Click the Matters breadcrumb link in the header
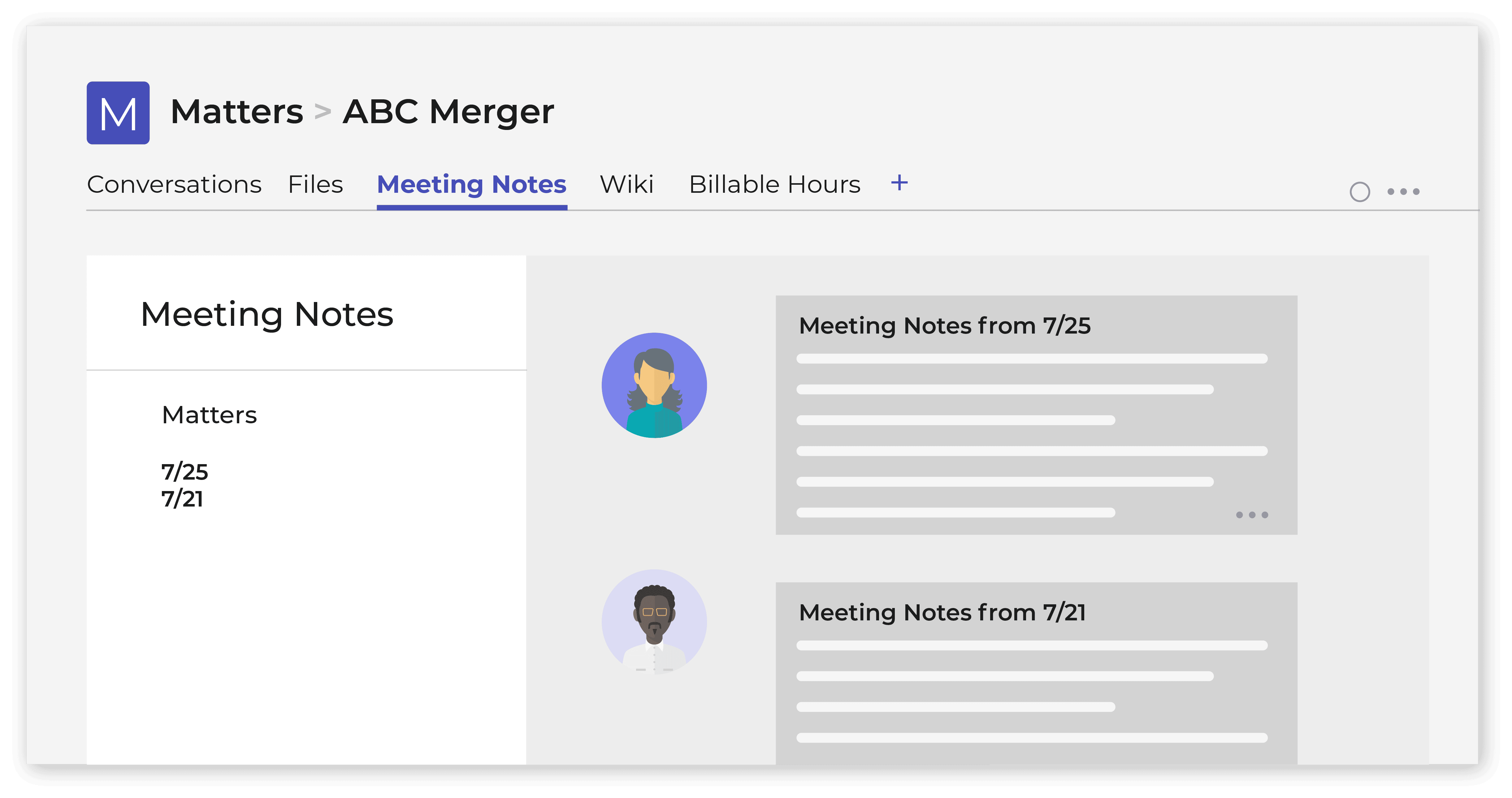This screenshot has width=1512, height=798. [x=237, y=111]
